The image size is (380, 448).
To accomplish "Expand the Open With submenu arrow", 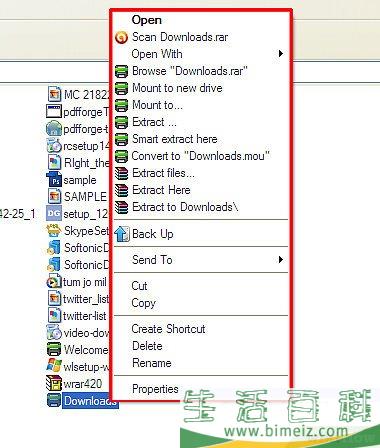I will click(x=281, y=53).
